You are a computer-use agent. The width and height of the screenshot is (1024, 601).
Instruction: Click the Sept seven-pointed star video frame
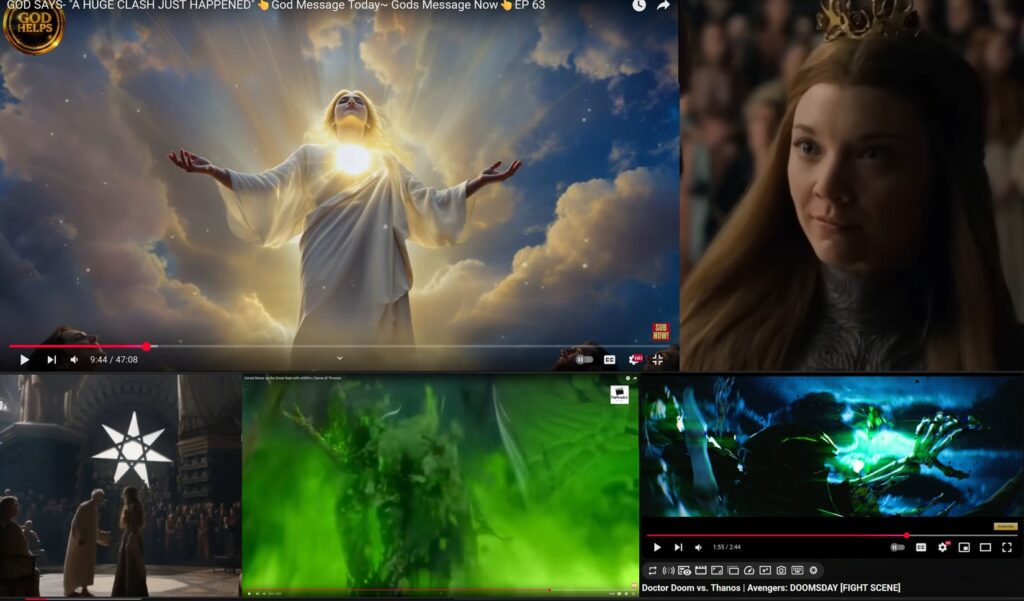[x=120, y=485]
